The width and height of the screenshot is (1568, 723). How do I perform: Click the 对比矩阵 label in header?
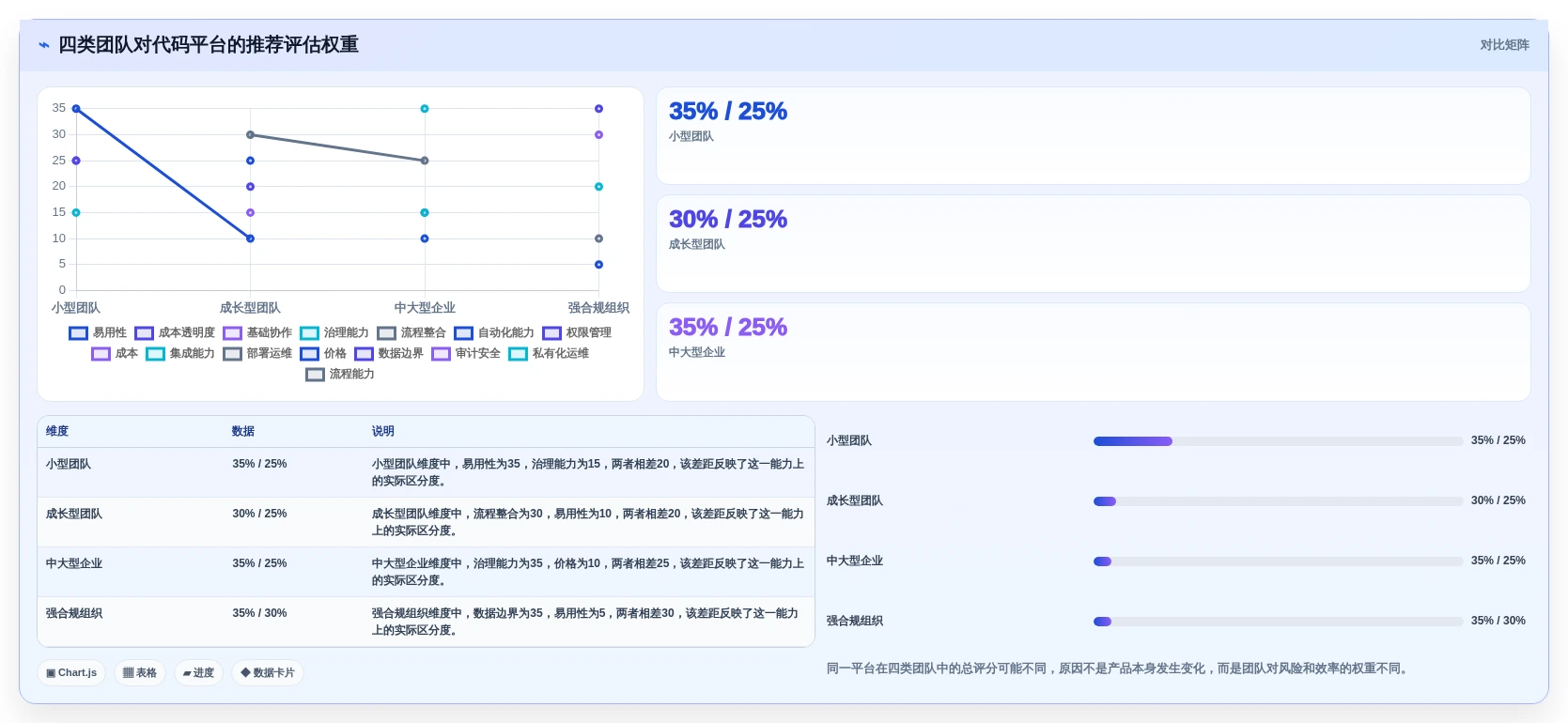tap(1505, 45)
